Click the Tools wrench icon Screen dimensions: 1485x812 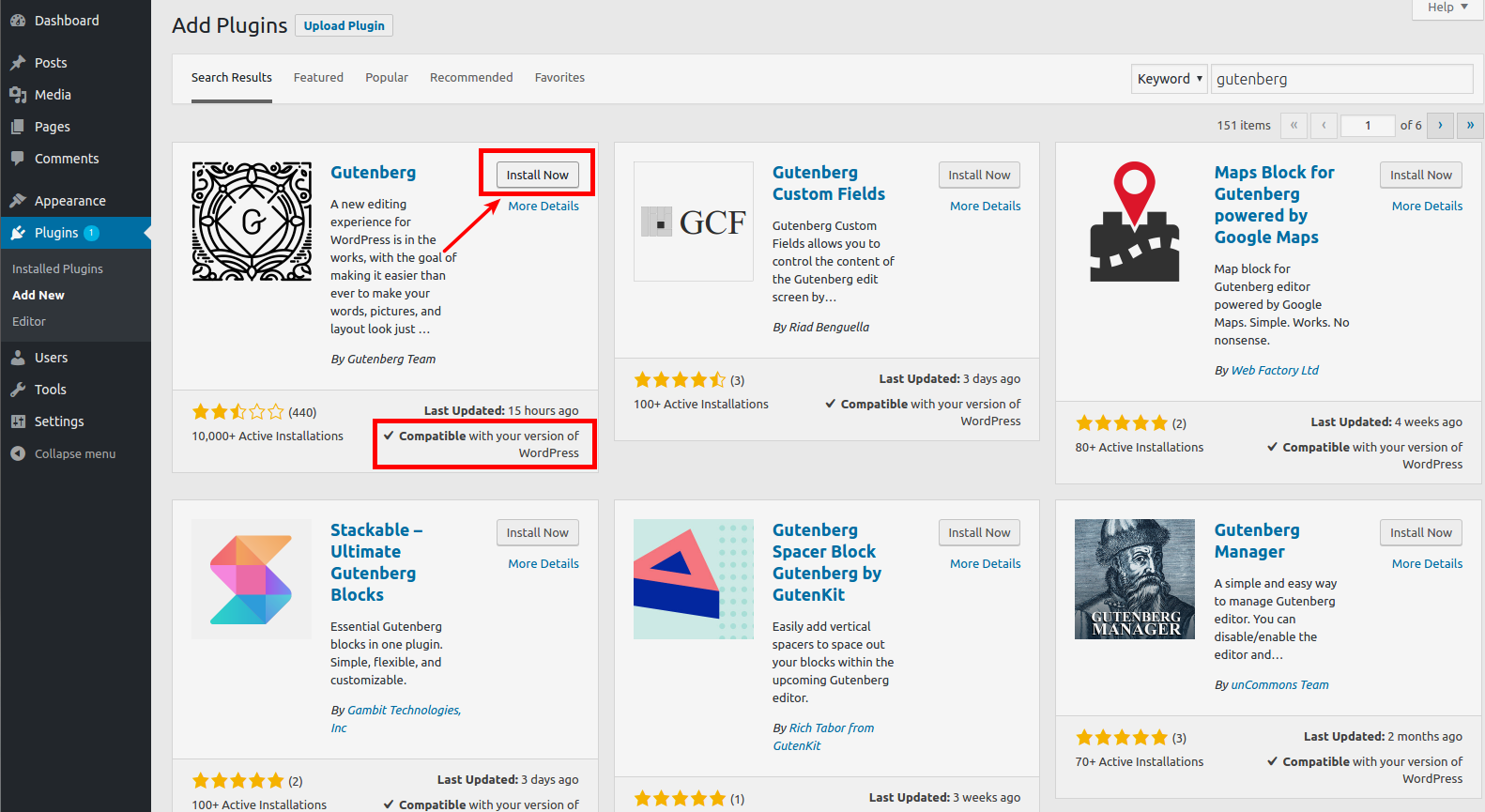pos(18,390)
